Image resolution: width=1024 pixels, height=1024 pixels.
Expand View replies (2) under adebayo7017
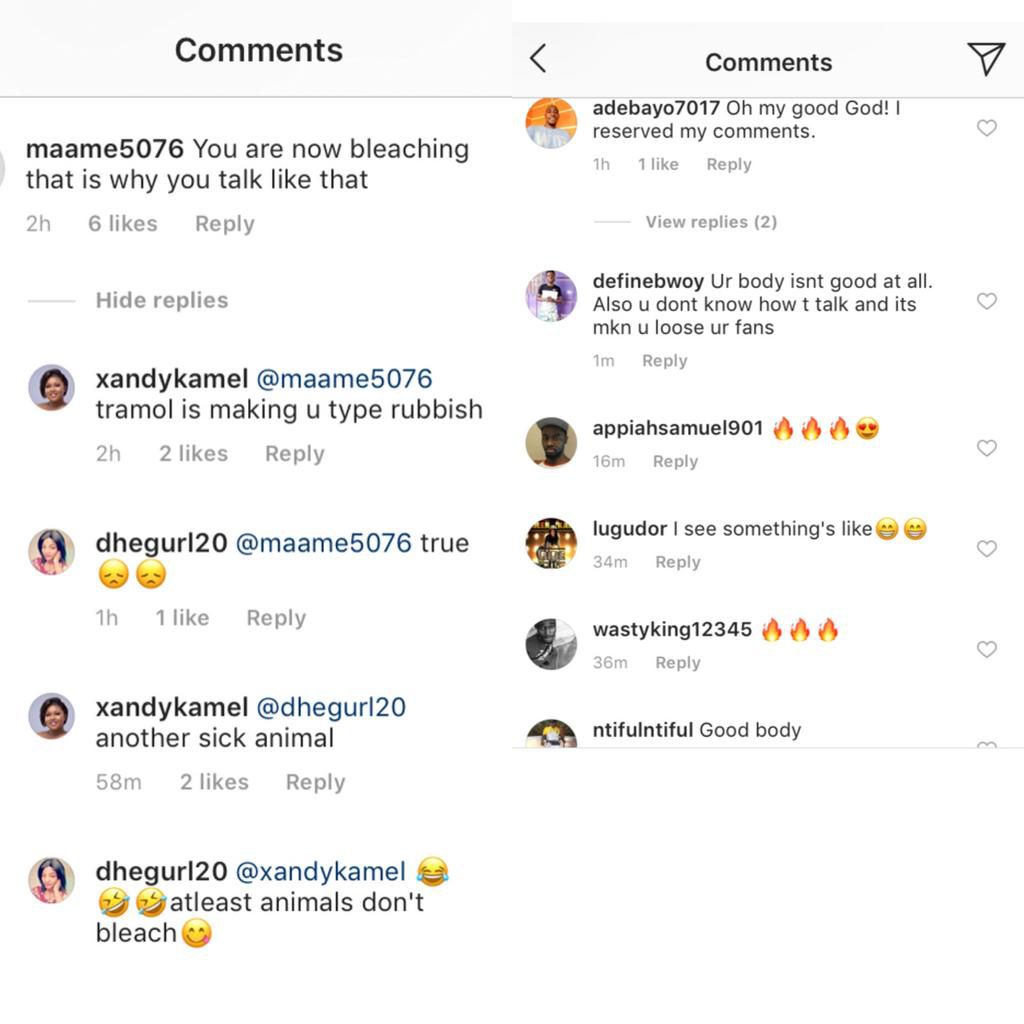pos(710,222)
